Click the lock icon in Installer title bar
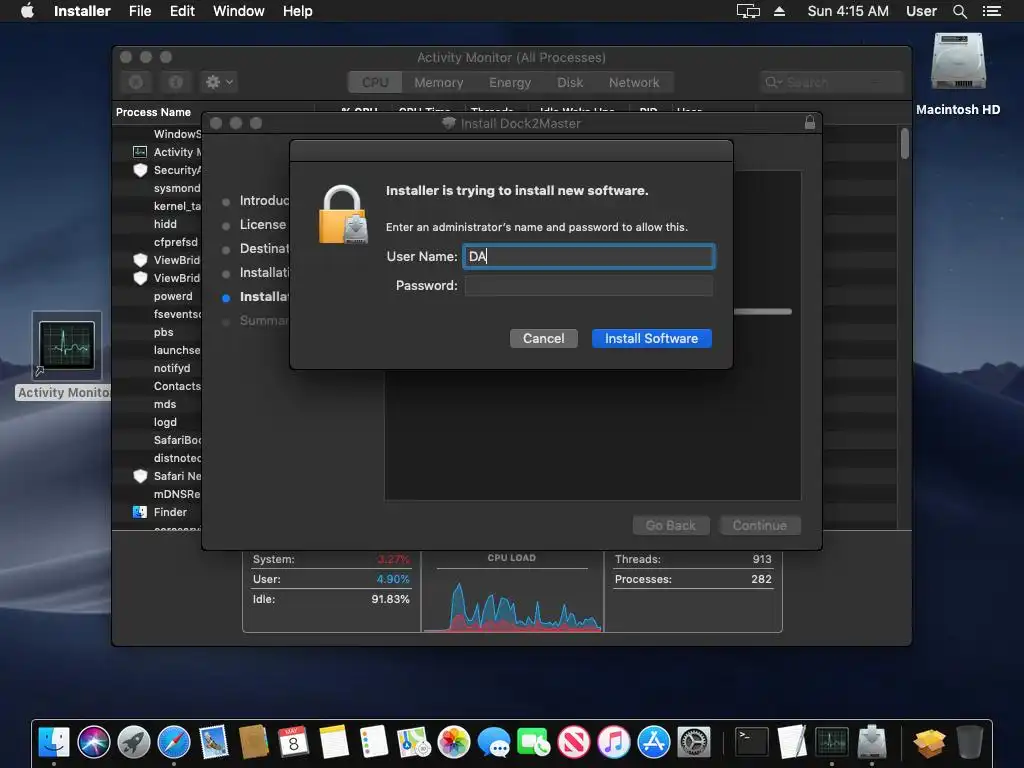This screenshot has height=768, width=1024. pyautogui.click(x=810, y=122)
